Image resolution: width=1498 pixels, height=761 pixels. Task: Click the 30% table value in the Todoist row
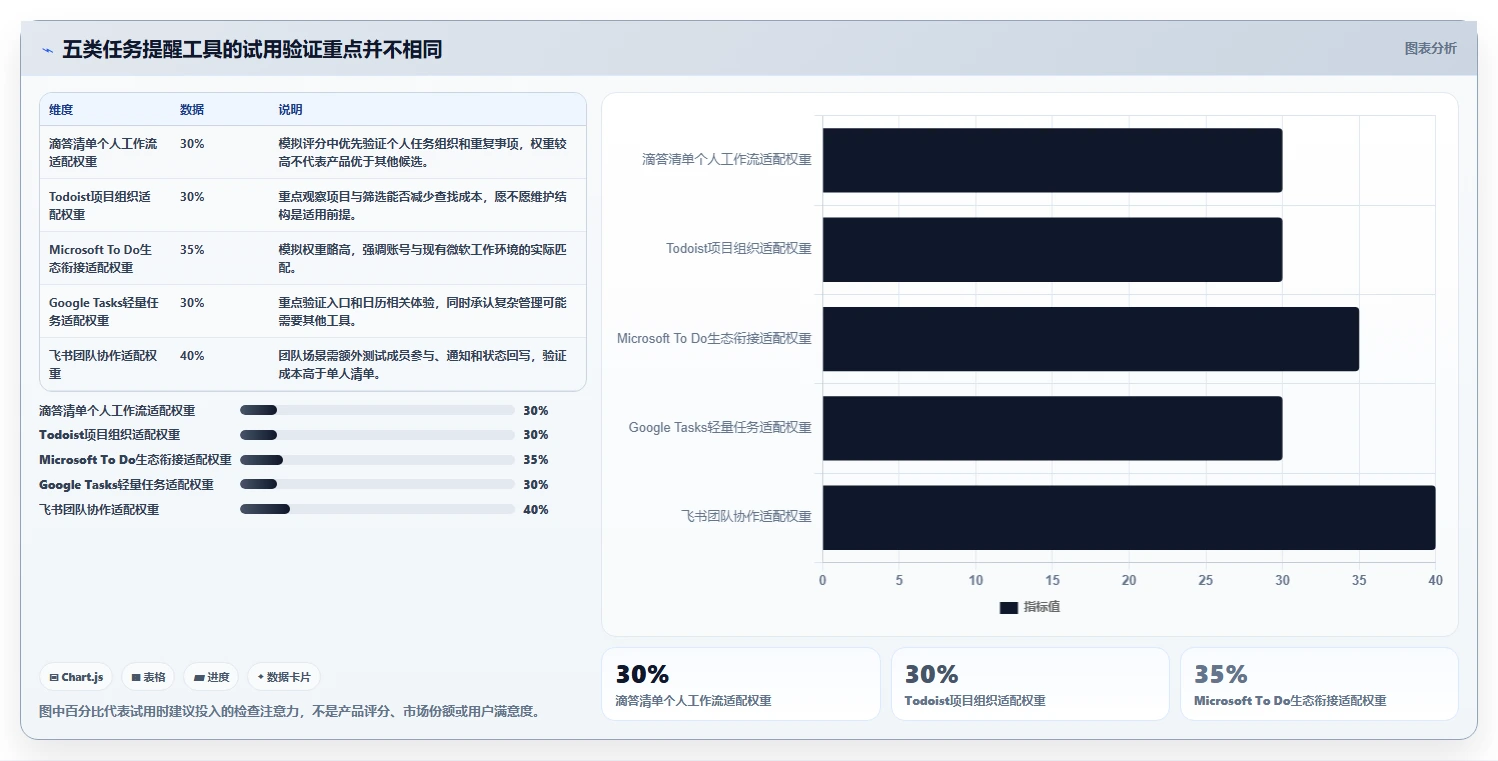pyautogui.click(x=192, y=197)
